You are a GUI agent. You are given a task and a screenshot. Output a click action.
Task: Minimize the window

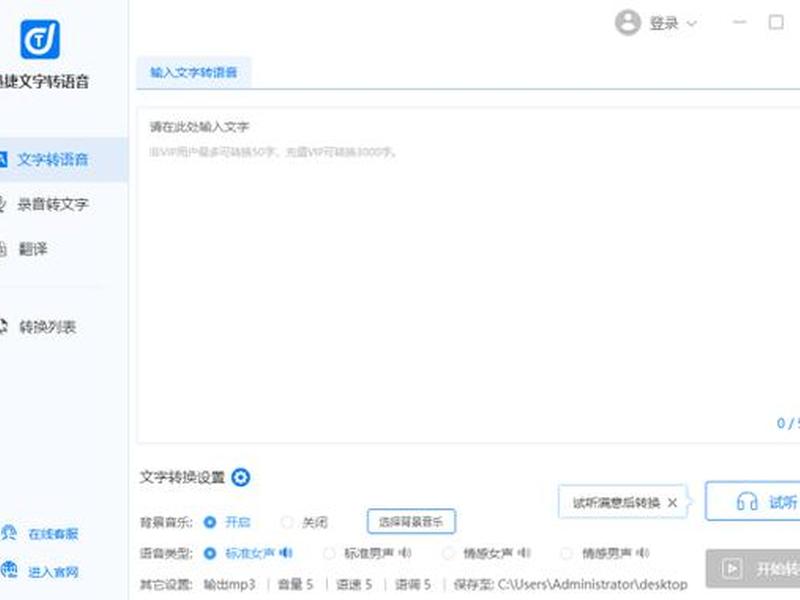[x=740, y=22]
